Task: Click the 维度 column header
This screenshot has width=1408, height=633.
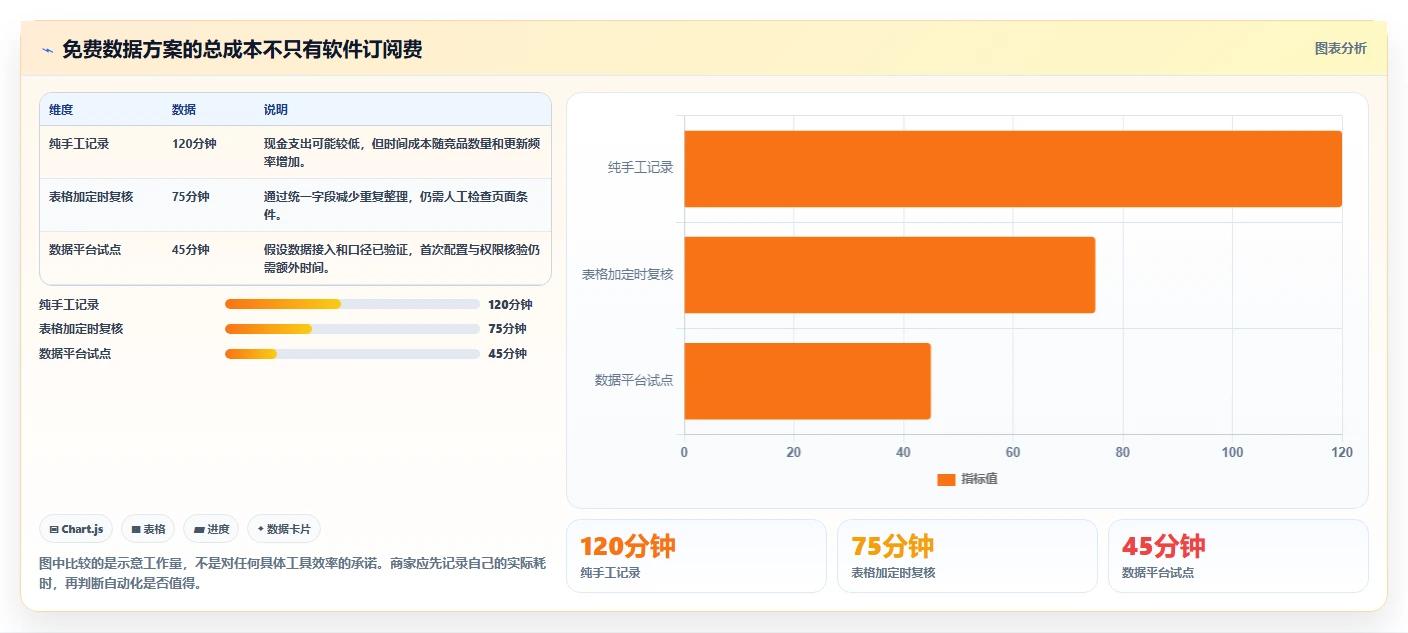Action: coord(61,110)
